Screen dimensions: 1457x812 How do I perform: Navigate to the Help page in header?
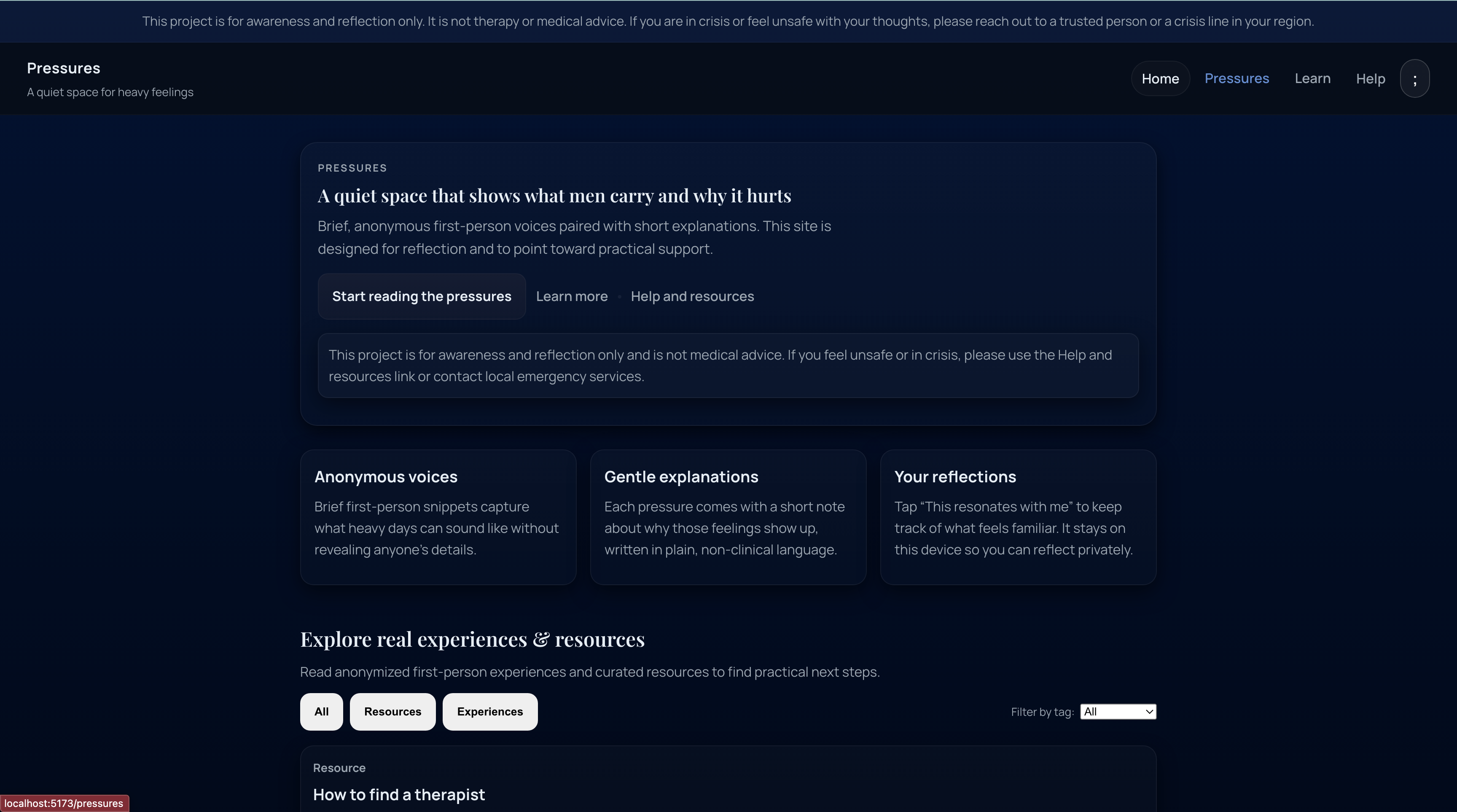click(x=1370, y=78)
